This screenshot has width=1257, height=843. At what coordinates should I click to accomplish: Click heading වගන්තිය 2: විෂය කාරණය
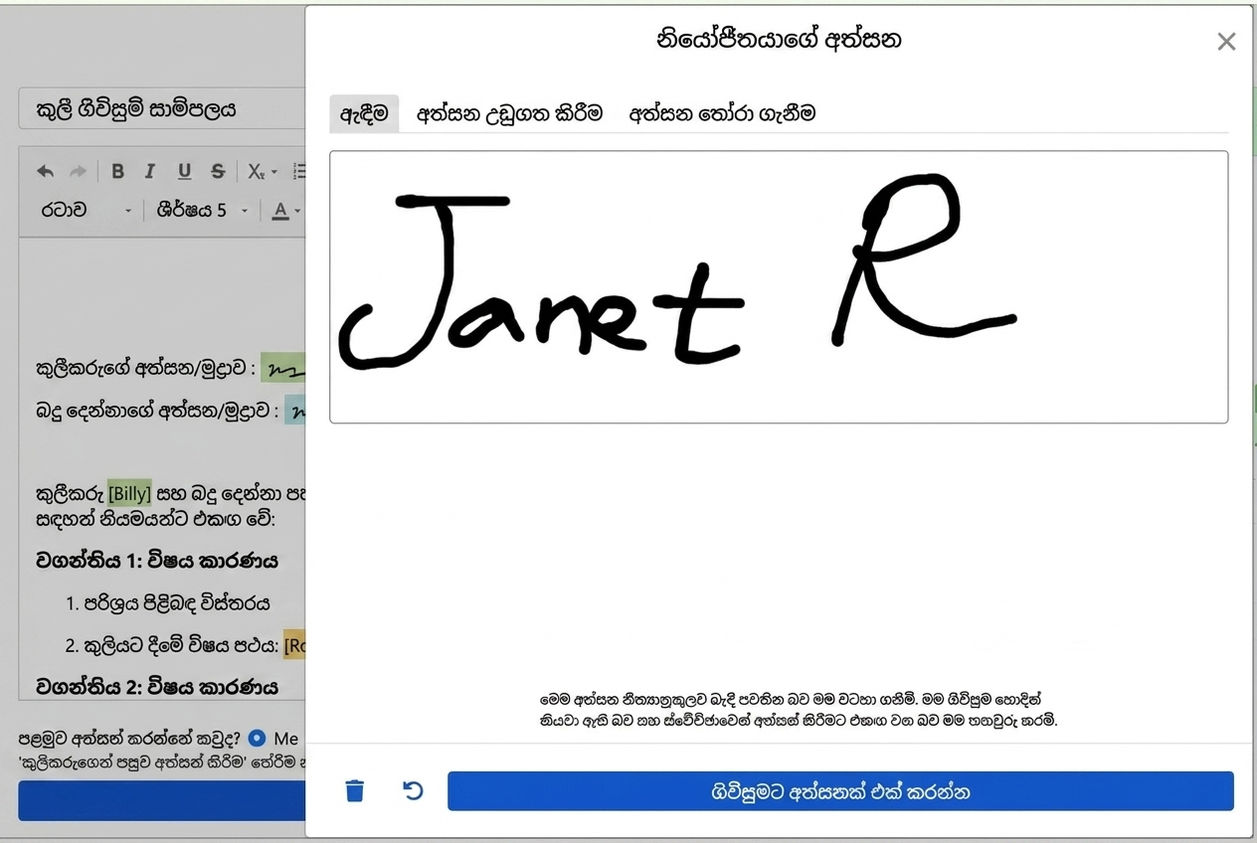(156, 686)
